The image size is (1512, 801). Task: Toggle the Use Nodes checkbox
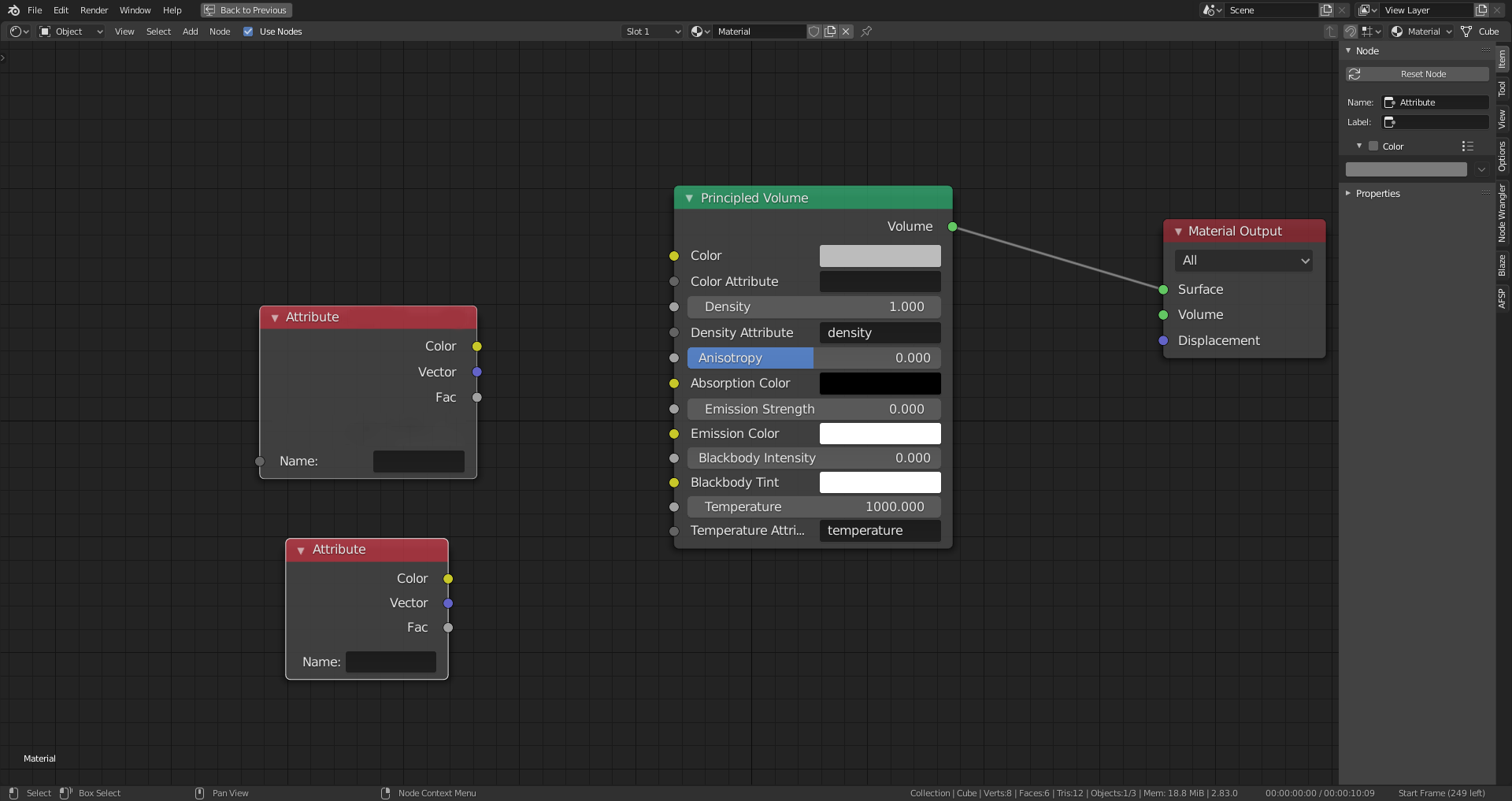(x=248, y=32)
